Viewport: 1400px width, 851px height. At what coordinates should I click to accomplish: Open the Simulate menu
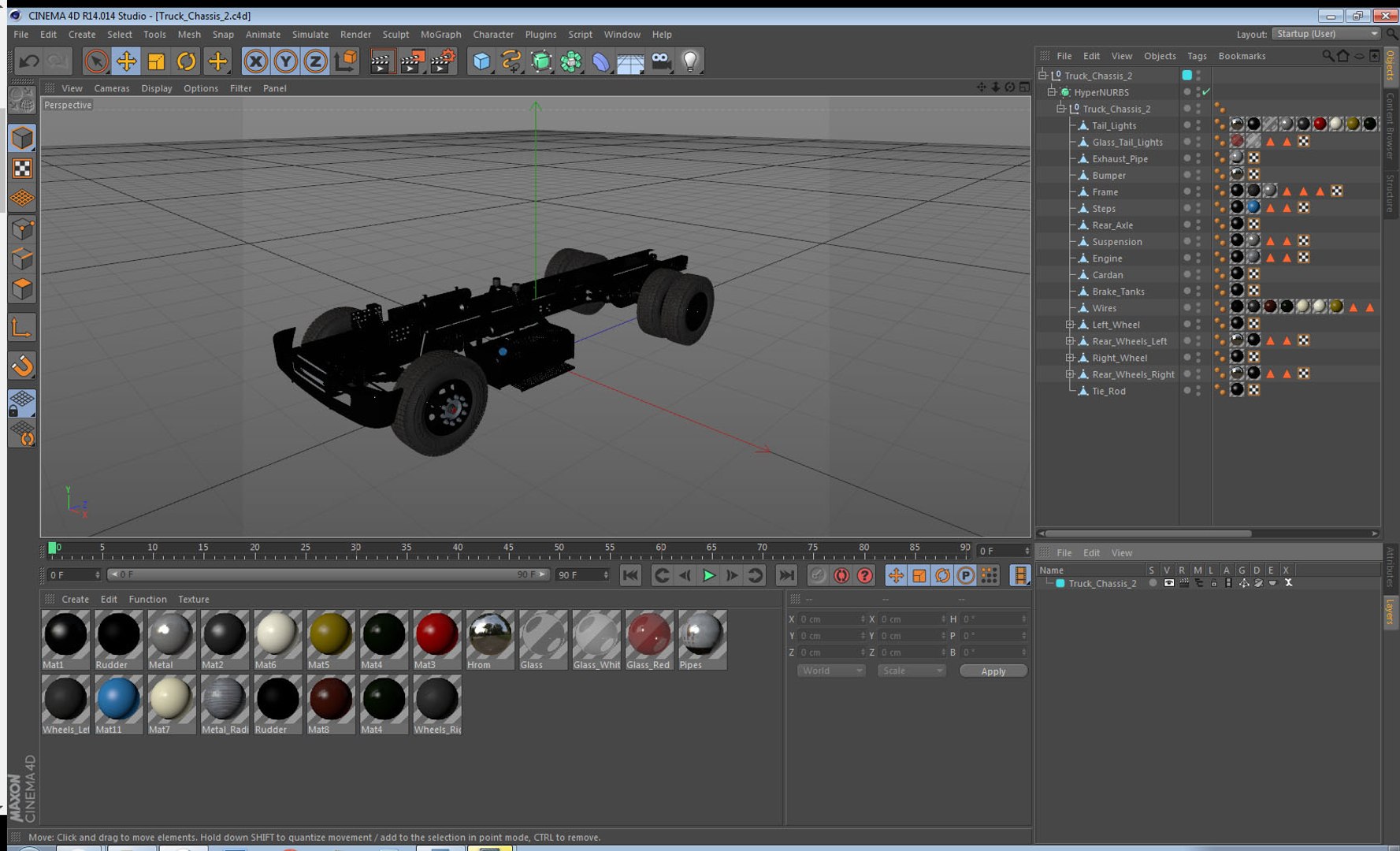(x=310, y=35)
